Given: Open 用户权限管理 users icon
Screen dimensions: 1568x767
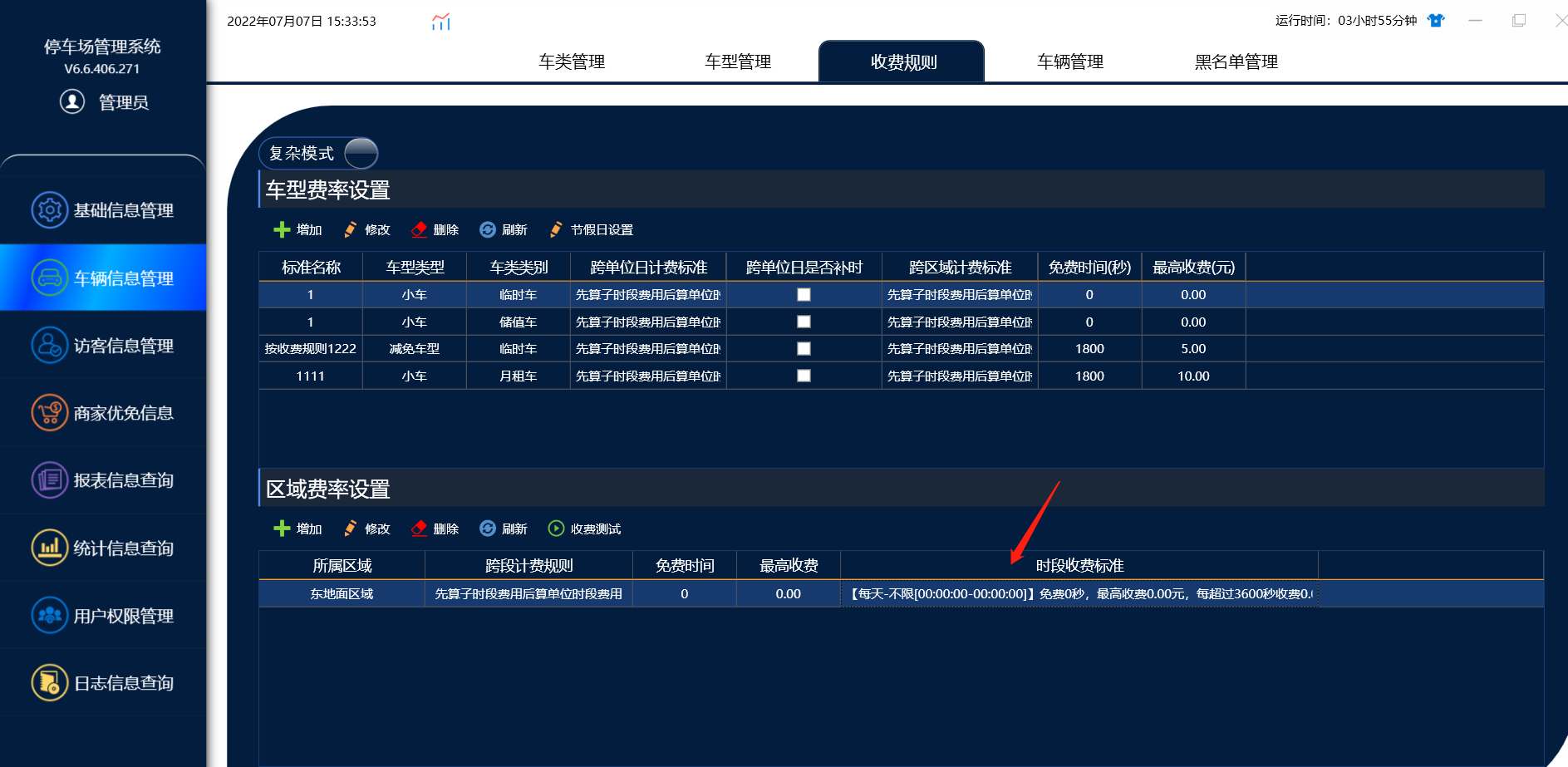Looking at the screenshot, I should tap(50, 615).
